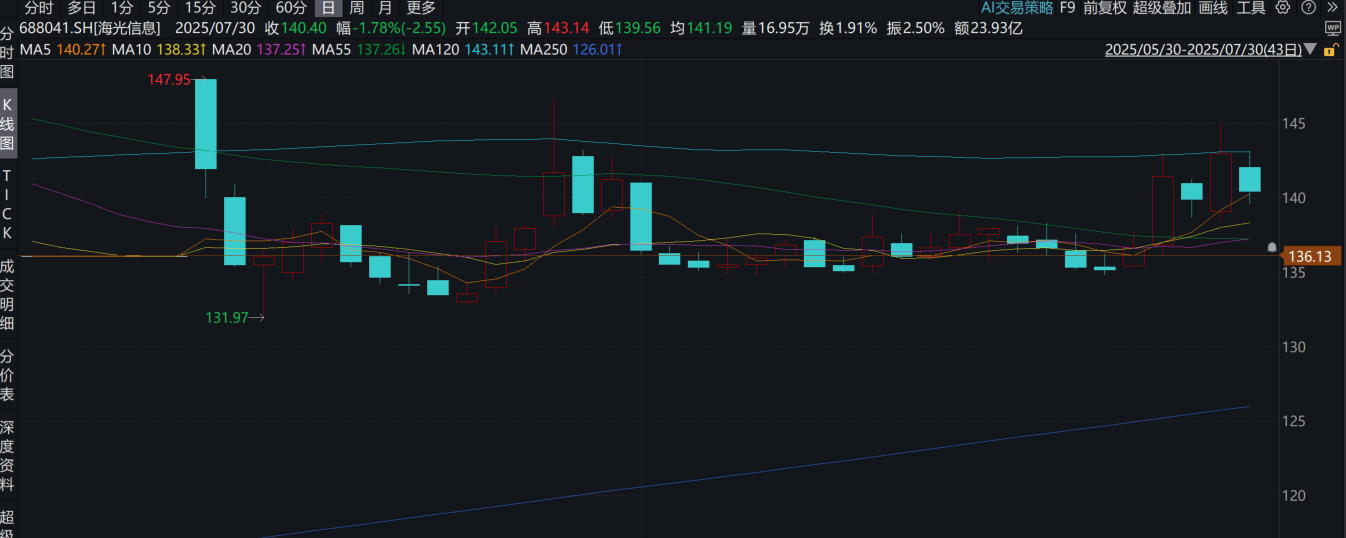Open TICK in left sidebar
The image size is (1346, 538).
click(8, 204)
